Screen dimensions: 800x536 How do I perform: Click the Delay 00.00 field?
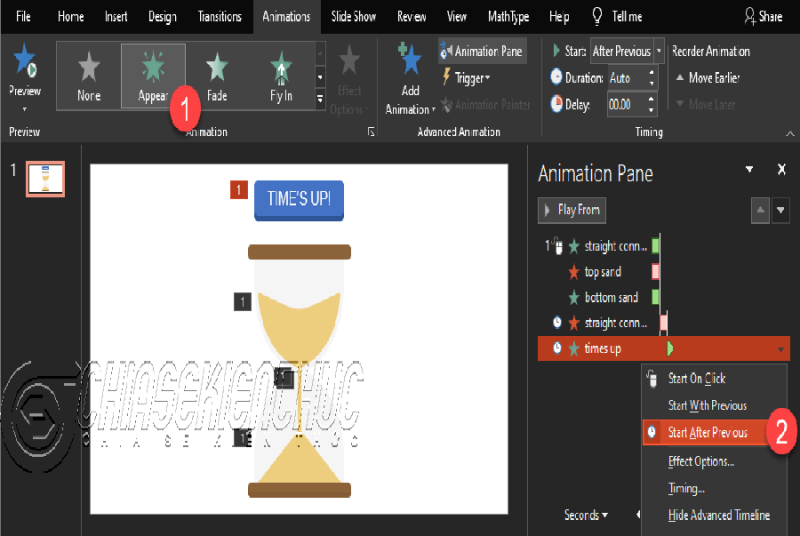[x=627, y=105]
